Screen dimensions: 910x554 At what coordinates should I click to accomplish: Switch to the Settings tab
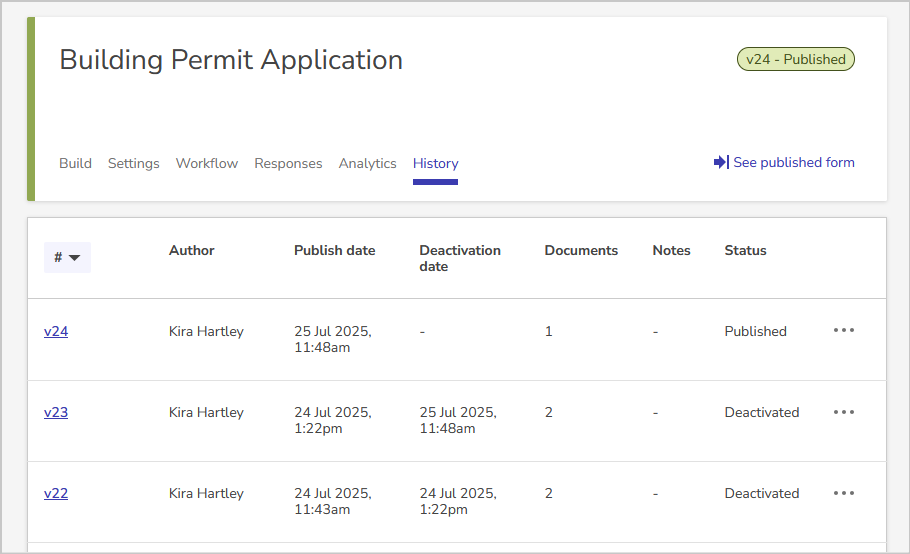(x=133, y=164)
